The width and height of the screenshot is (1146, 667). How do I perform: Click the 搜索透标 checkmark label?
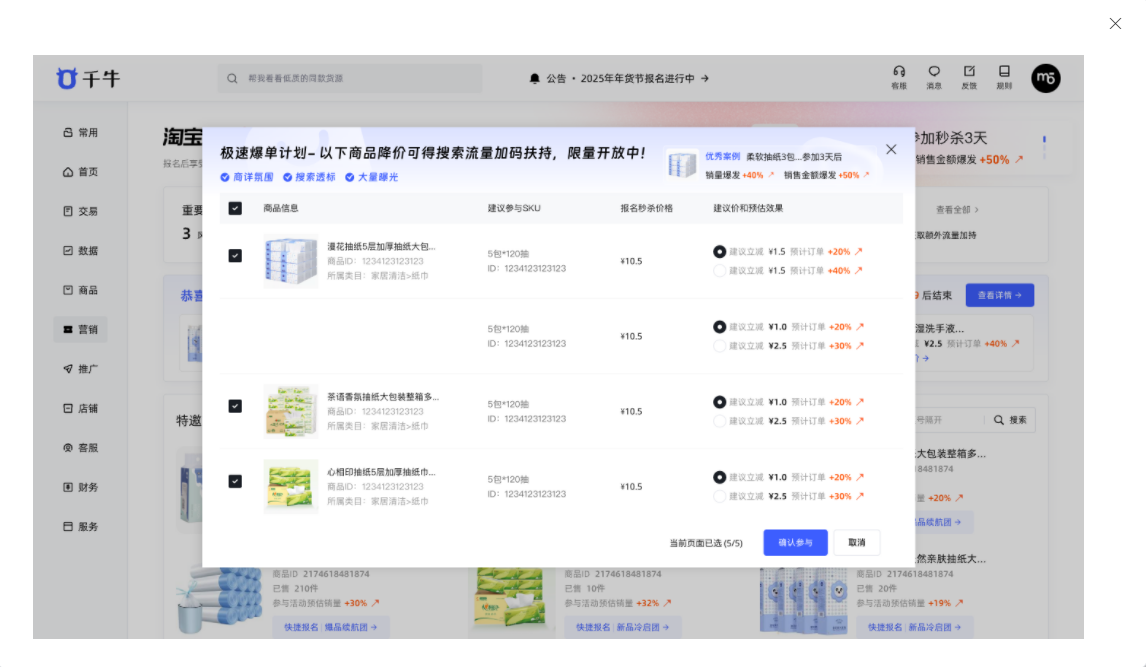309,178
